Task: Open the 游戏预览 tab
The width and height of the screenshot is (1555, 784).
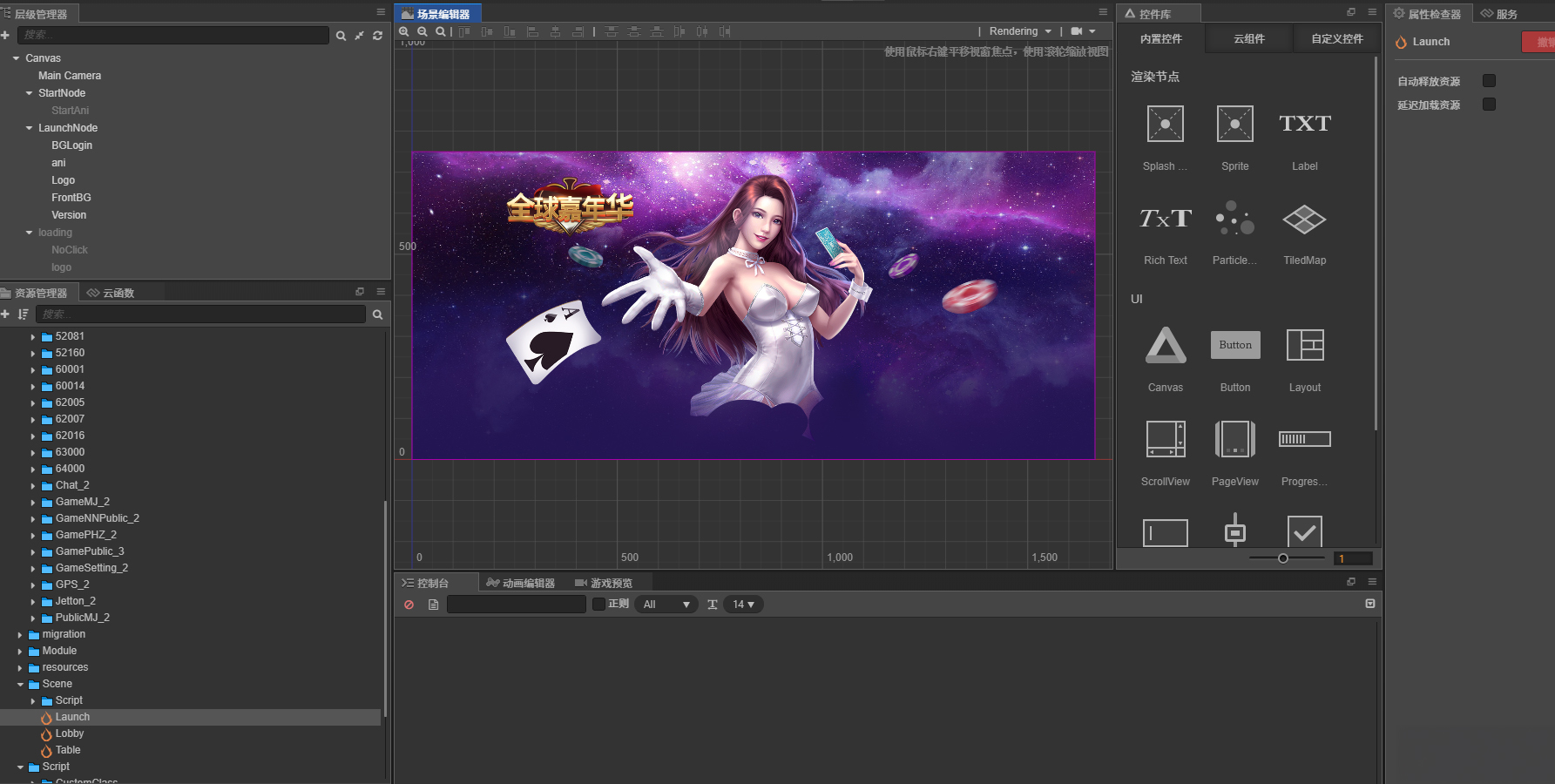Action: coord(603,583)
